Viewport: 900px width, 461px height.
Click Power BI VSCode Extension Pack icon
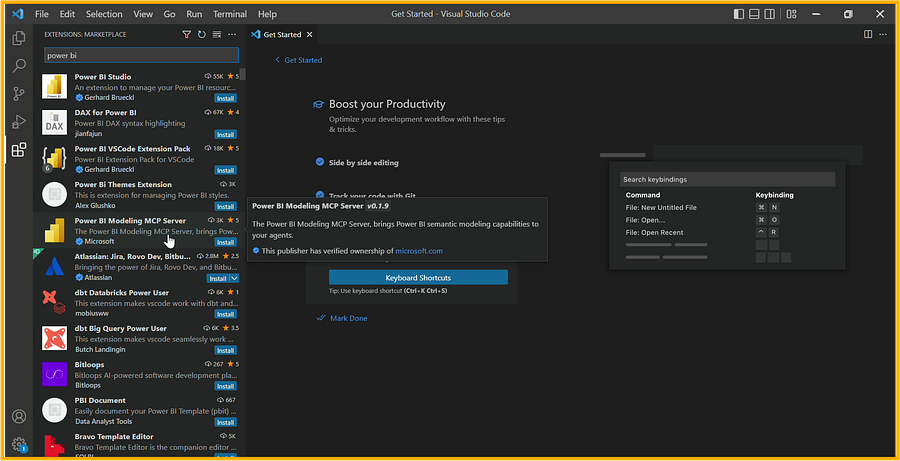[x=55, y=159]
